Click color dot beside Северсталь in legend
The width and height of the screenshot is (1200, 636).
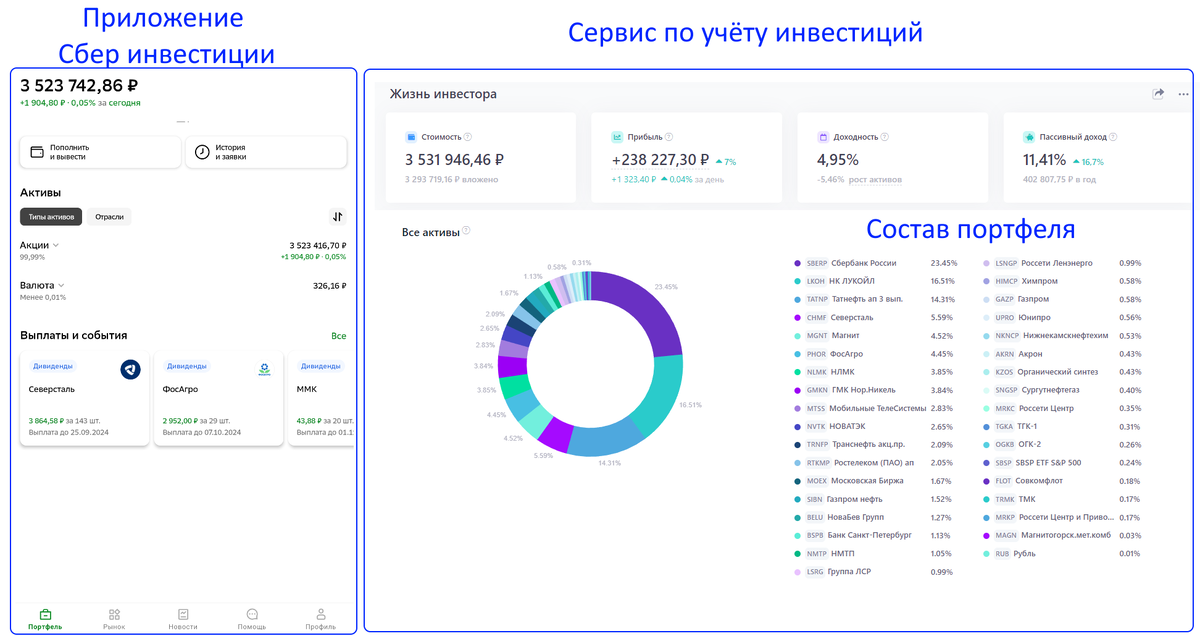point(797,317)
